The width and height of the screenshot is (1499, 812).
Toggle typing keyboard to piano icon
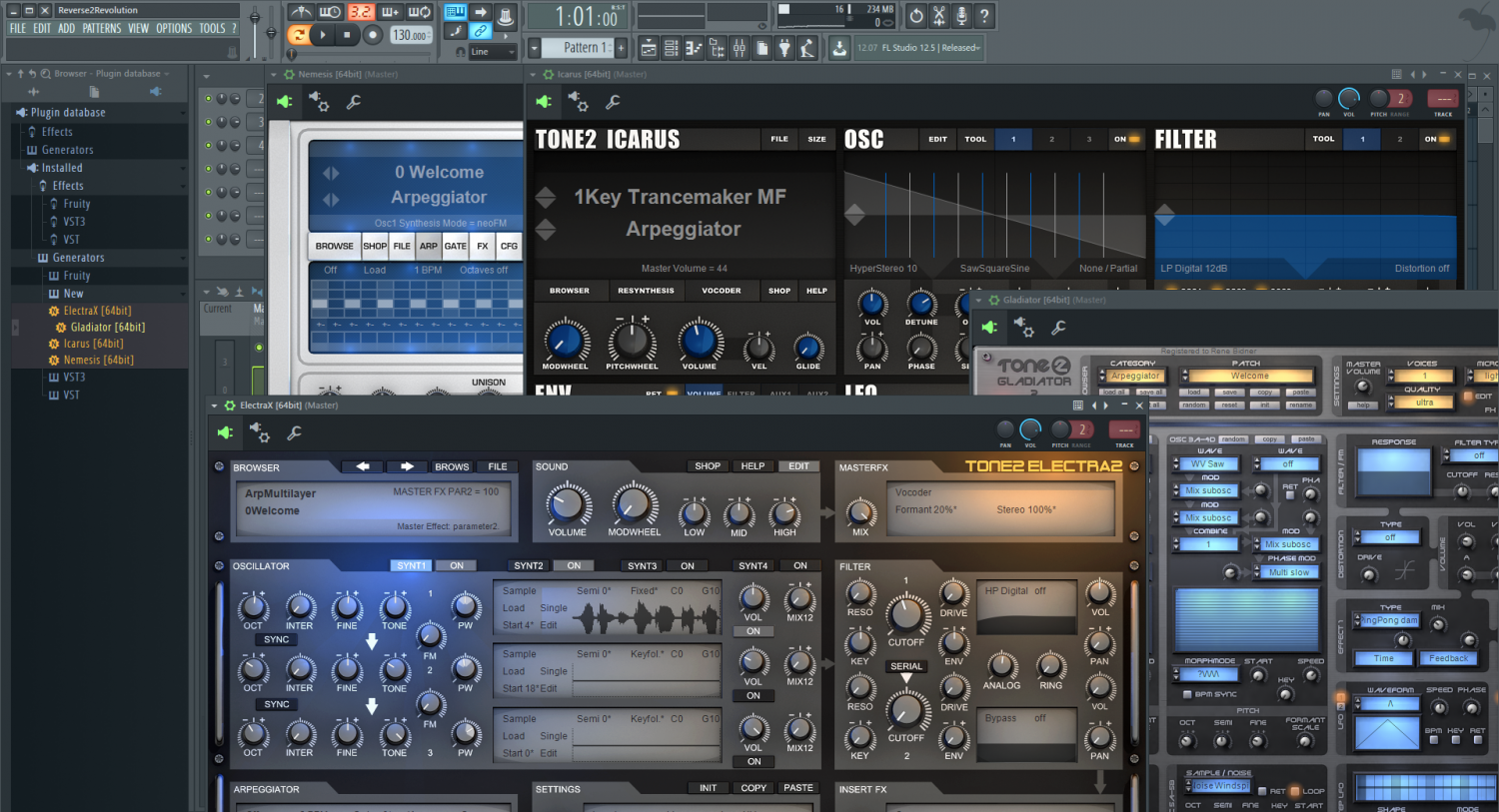(456, 12)
